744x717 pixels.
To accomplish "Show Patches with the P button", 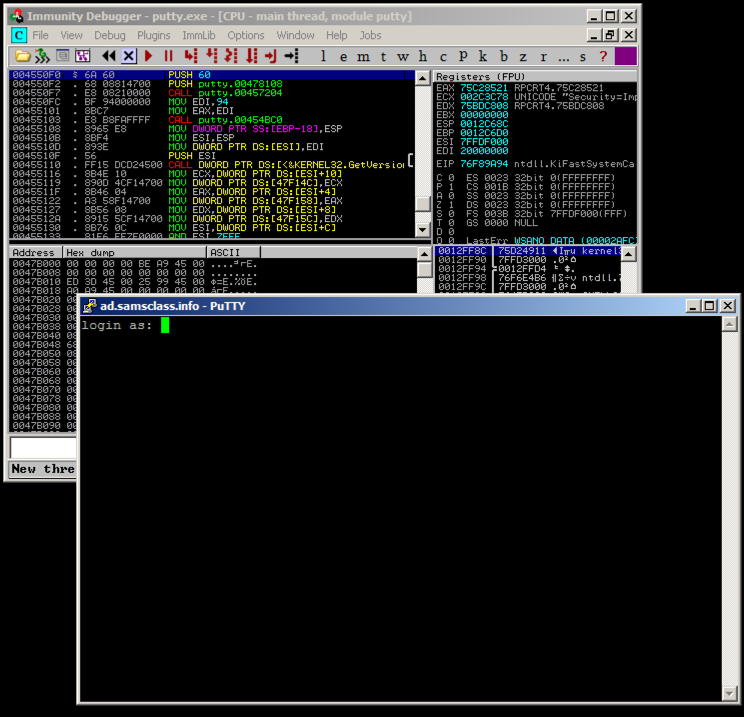I will tap(463, 56).
